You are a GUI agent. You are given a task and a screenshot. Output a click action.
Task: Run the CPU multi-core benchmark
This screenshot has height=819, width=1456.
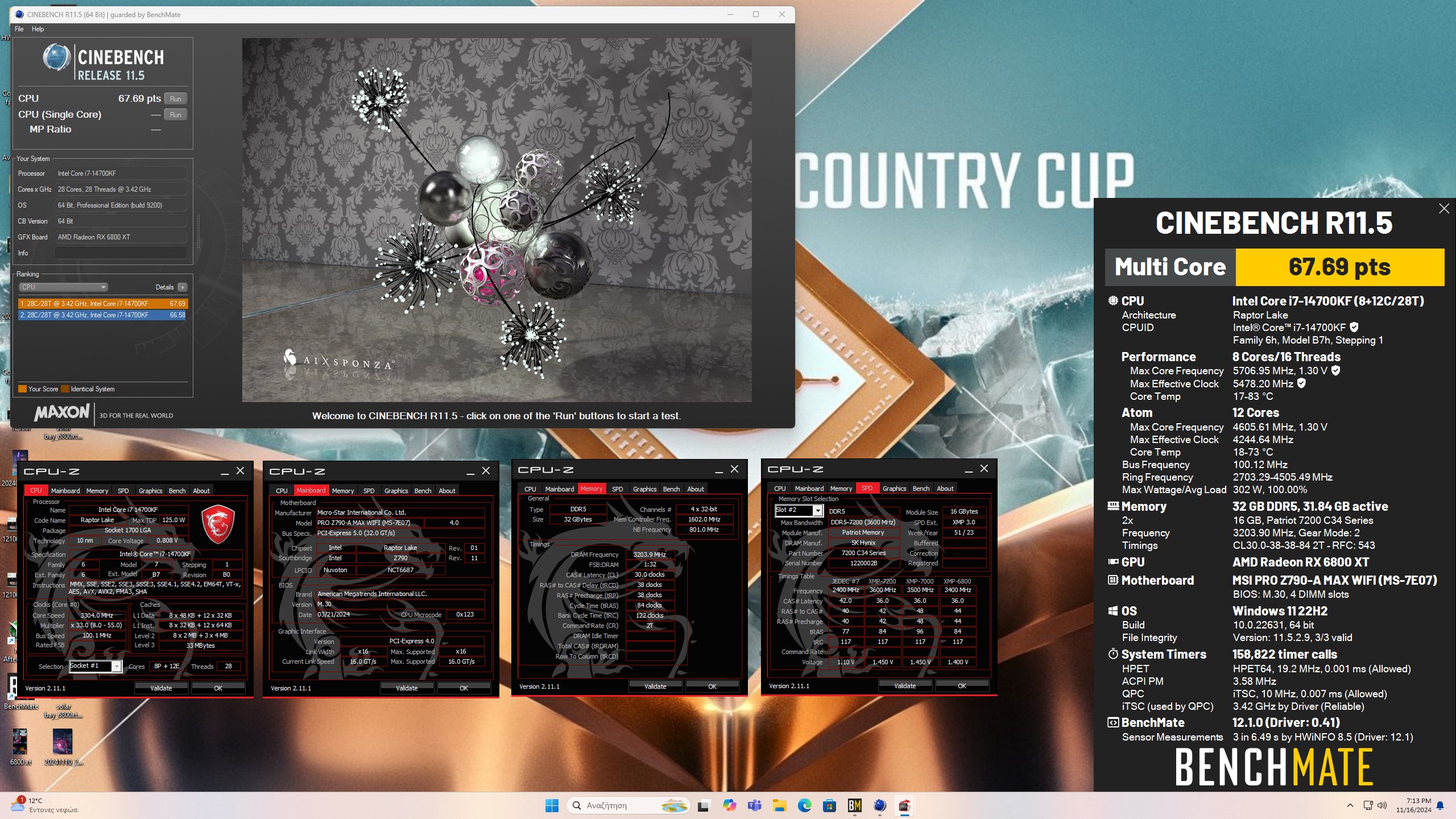[176, 98]
